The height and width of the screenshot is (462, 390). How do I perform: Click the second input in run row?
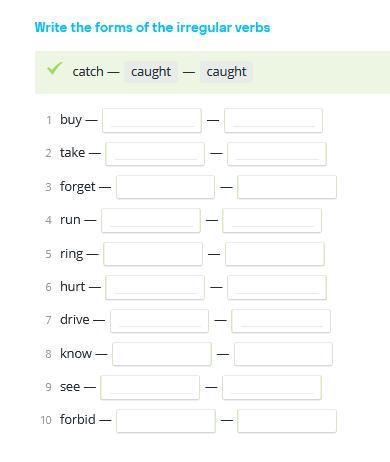[272, 220]
